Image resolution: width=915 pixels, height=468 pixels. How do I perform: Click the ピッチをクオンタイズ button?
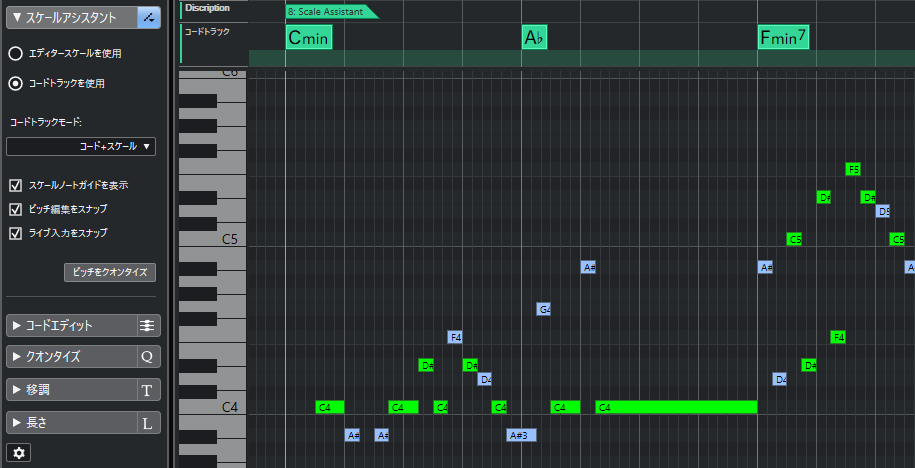point(110,273)
